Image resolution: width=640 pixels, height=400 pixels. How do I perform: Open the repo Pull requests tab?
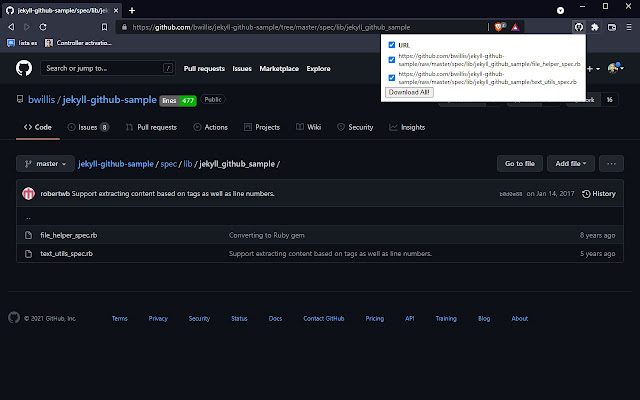(151, 127)
